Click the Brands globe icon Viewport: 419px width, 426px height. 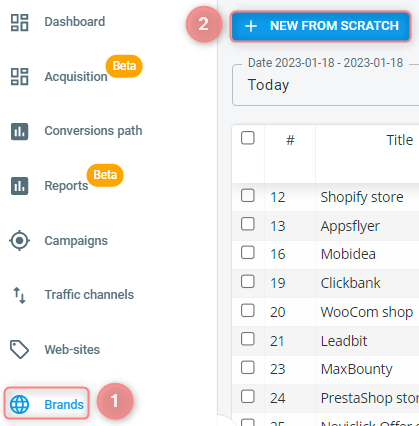pos(19,404)
